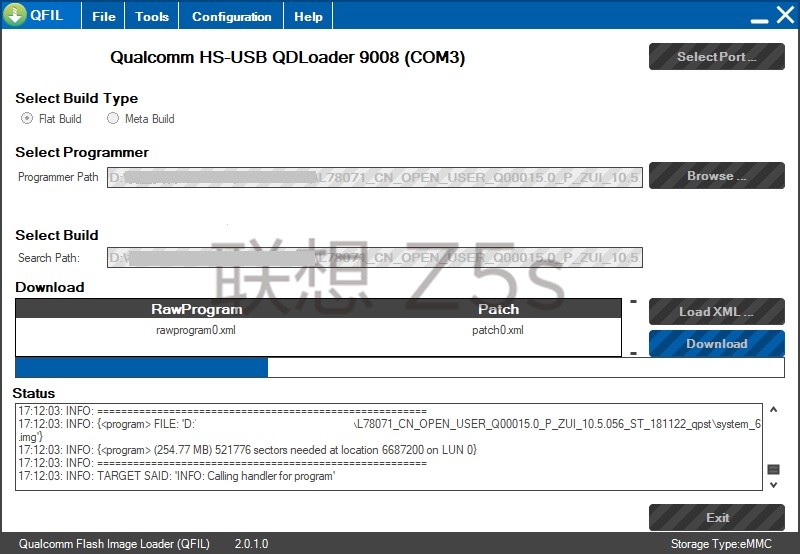The width and height of the screenshot is (800, 554).
Task: Start flashing with the Download button
Action: [x=716, y=344]
